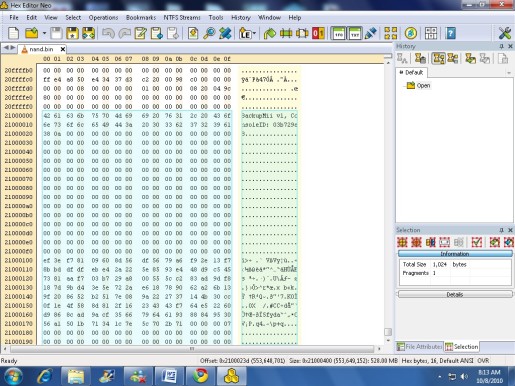Collapse the Information section header
The width and height of the screenshot is (515, 386).
pyautogui.click(x=455, y=254)
